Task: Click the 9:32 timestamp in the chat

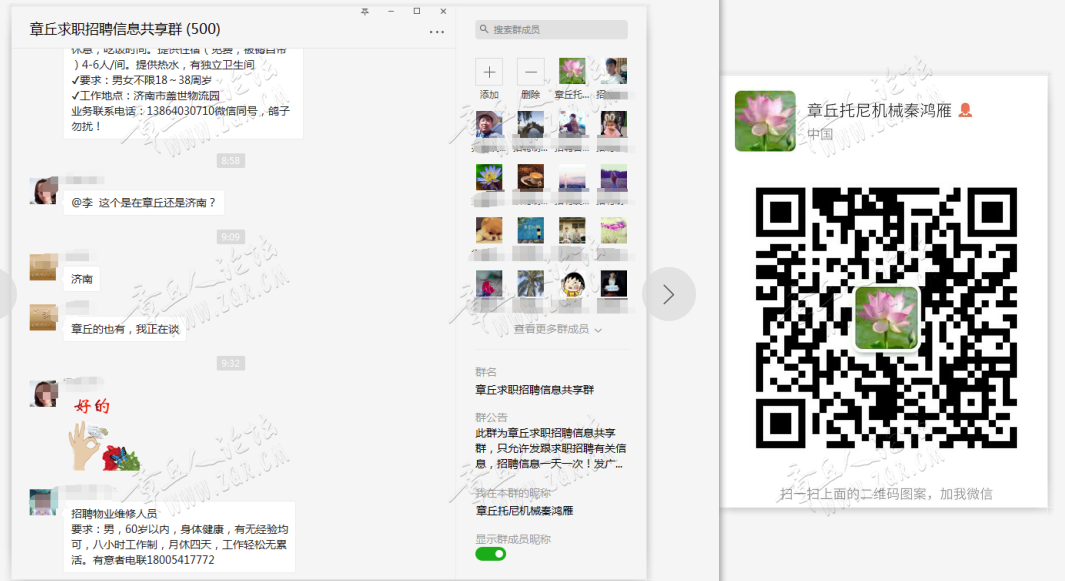Action: tap(231, 363)
